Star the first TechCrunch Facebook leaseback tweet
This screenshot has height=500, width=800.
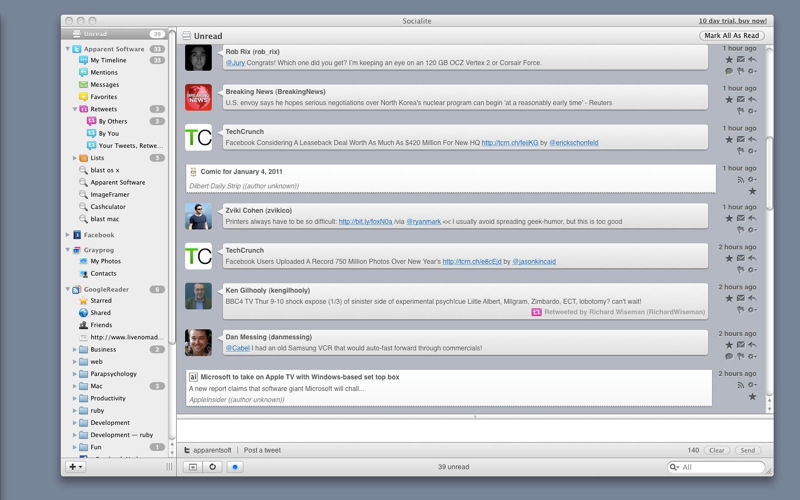point(729,139)
